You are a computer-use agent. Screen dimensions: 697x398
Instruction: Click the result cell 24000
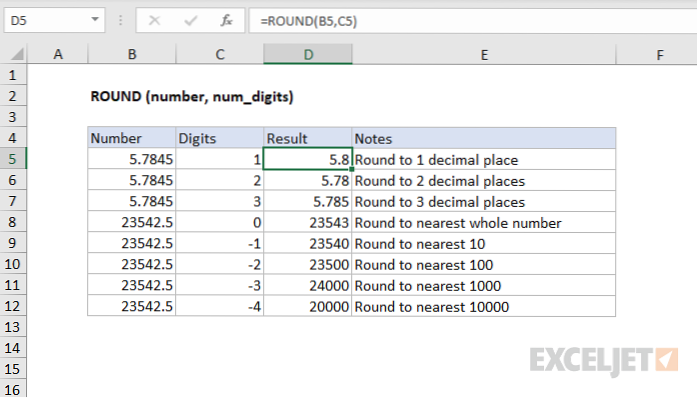308,285
